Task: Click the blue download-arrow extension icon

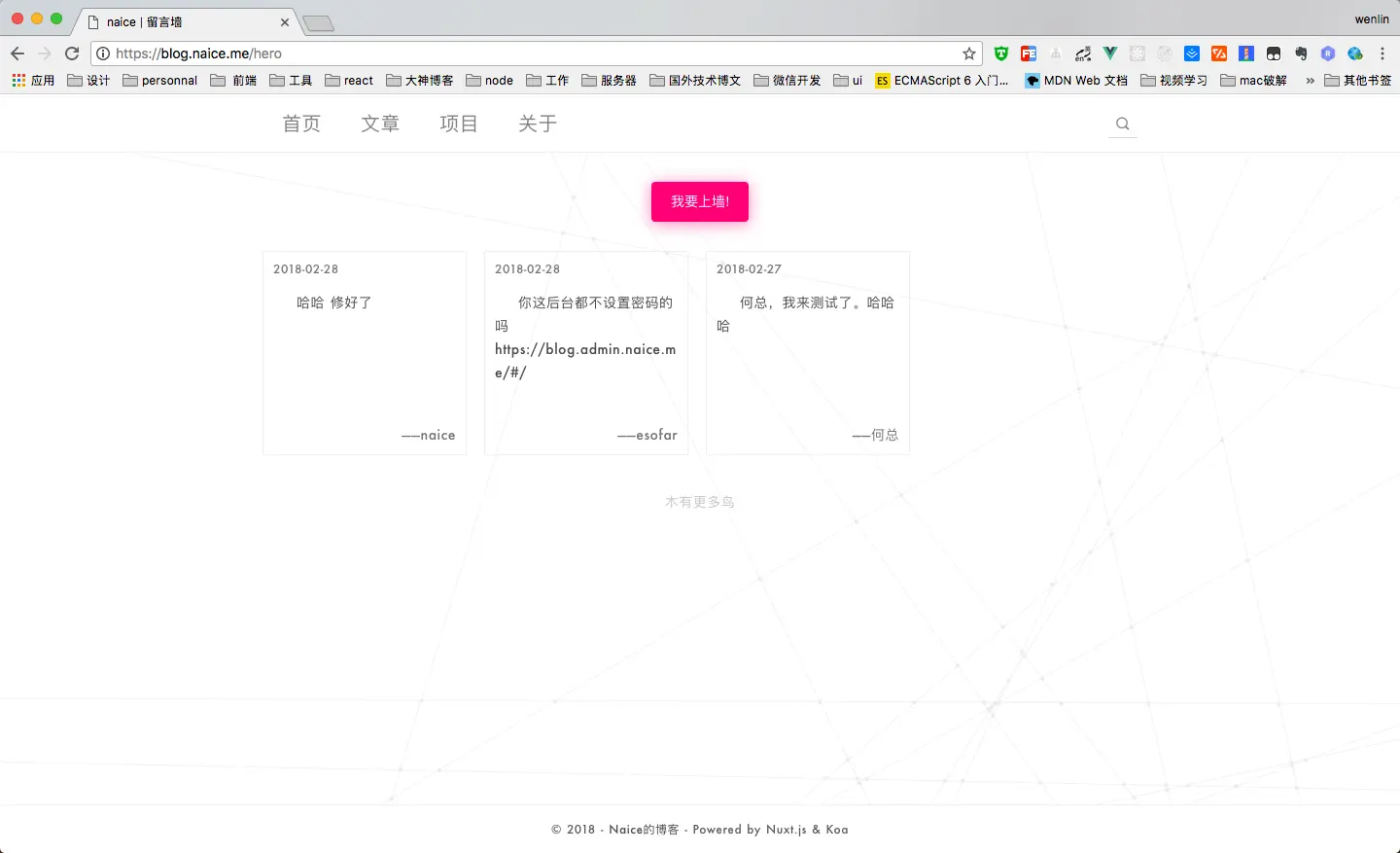Action: point(1192,53)
